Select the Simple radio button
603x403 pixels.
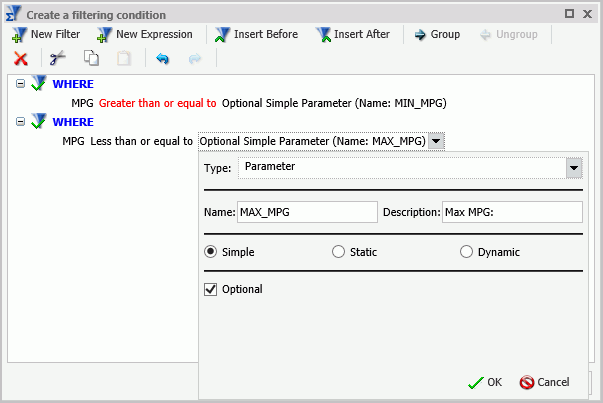211,252
